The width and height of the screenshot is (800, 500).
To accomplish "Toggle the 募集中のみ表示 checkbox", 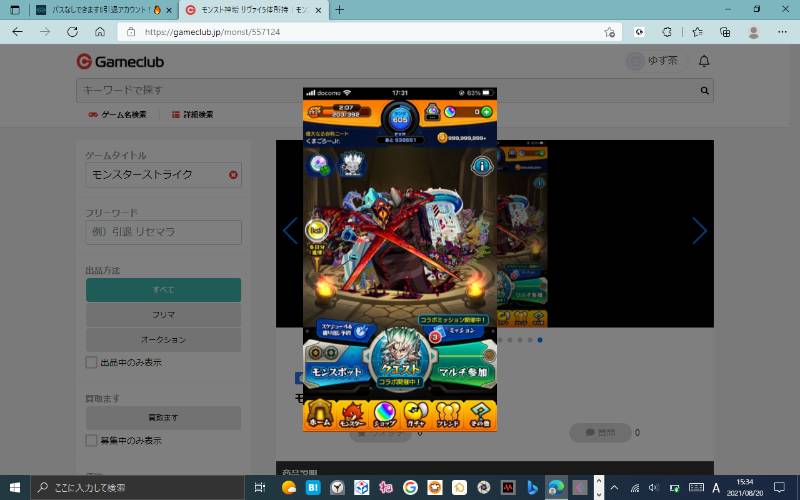I will [x=91, y=440].
